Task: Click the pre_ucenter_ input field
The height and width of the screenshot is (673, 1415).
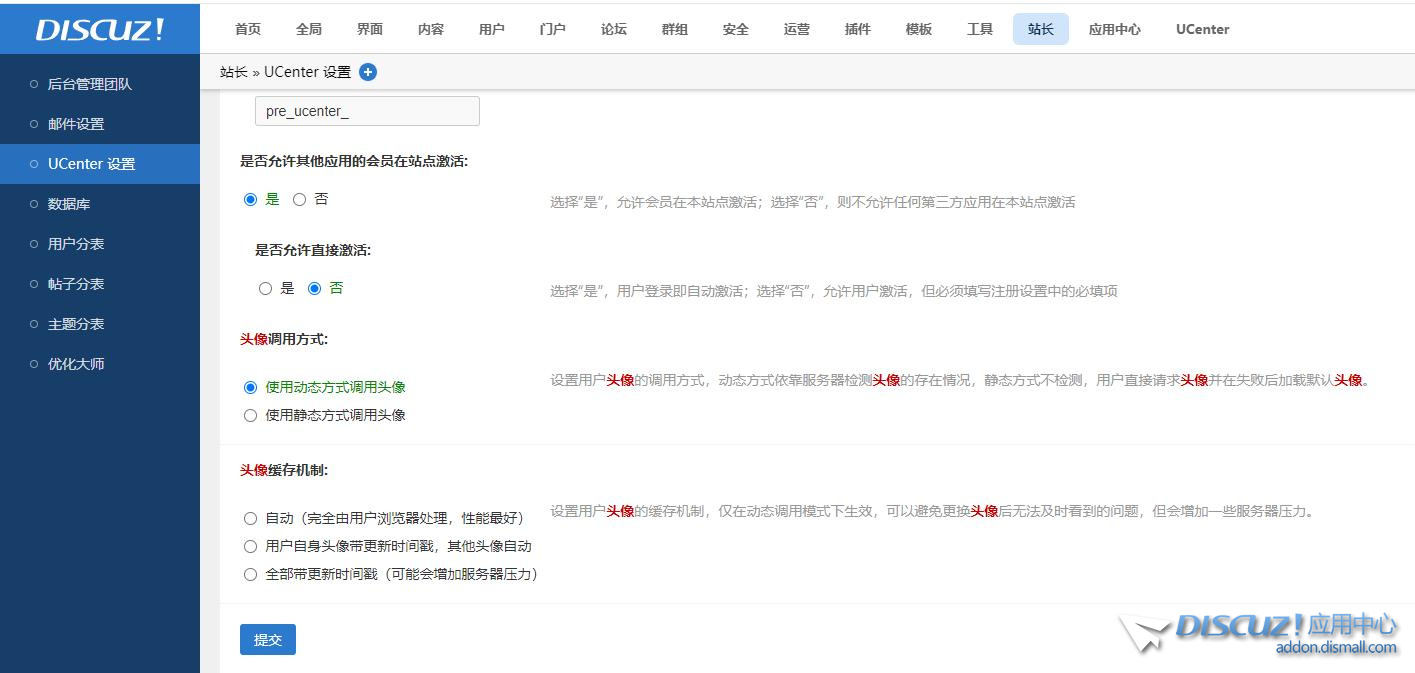Action: click(366, 110)
